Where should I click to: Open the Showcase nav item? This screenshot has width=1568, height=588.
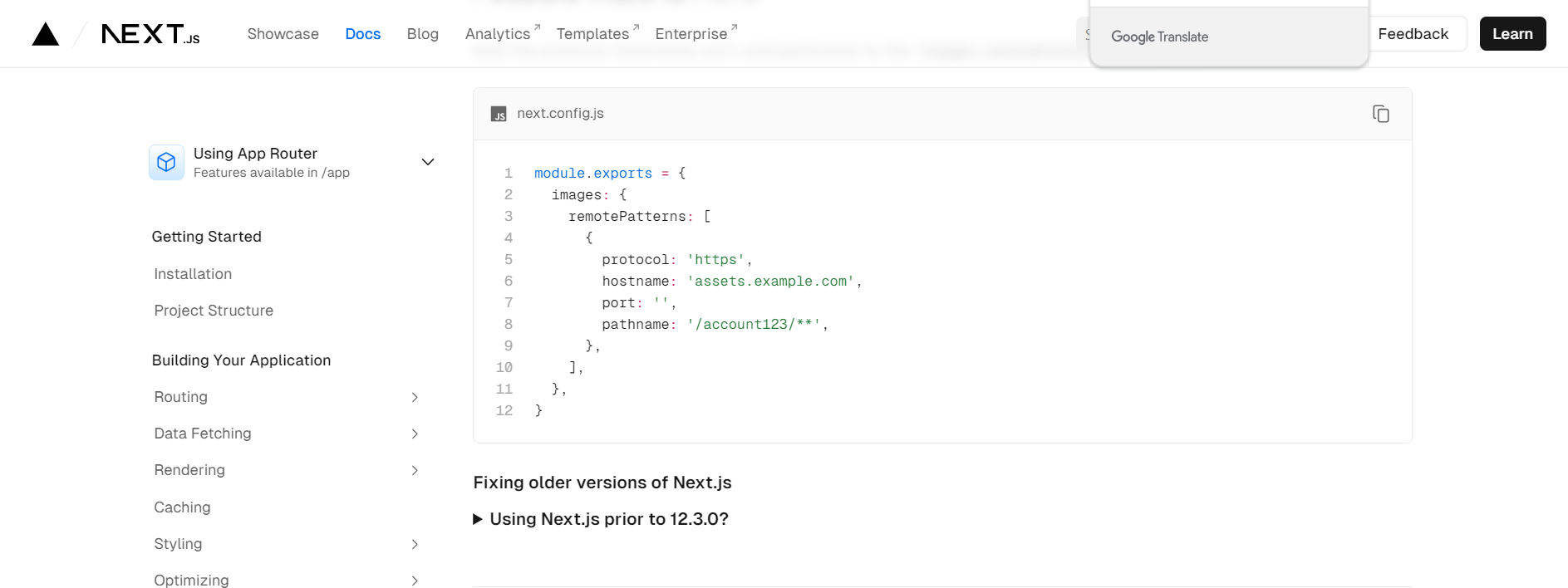(283, 34)
